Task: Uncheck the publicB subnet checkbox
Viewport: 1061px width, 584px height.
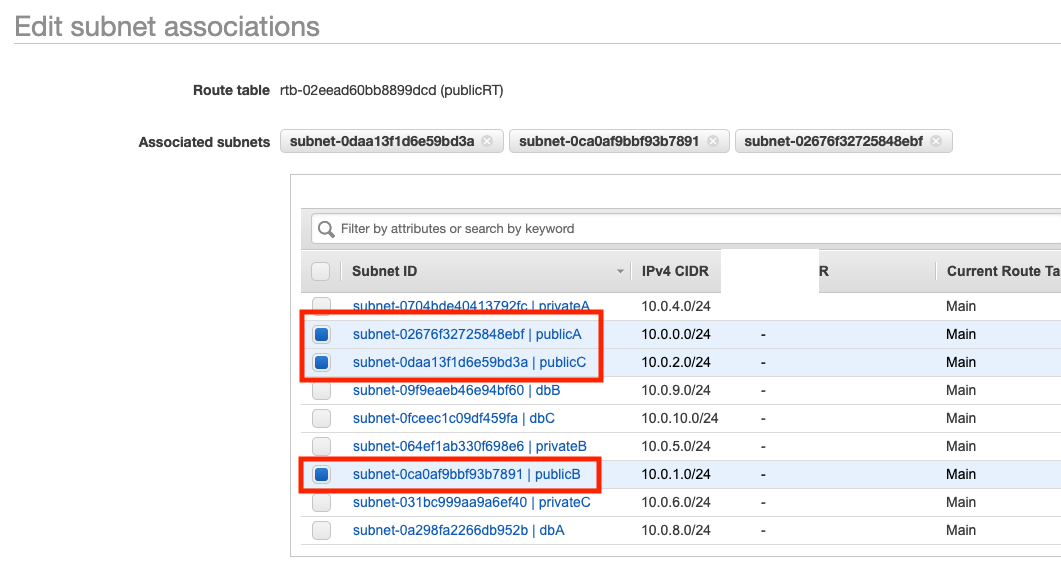Action: [321, 474]
